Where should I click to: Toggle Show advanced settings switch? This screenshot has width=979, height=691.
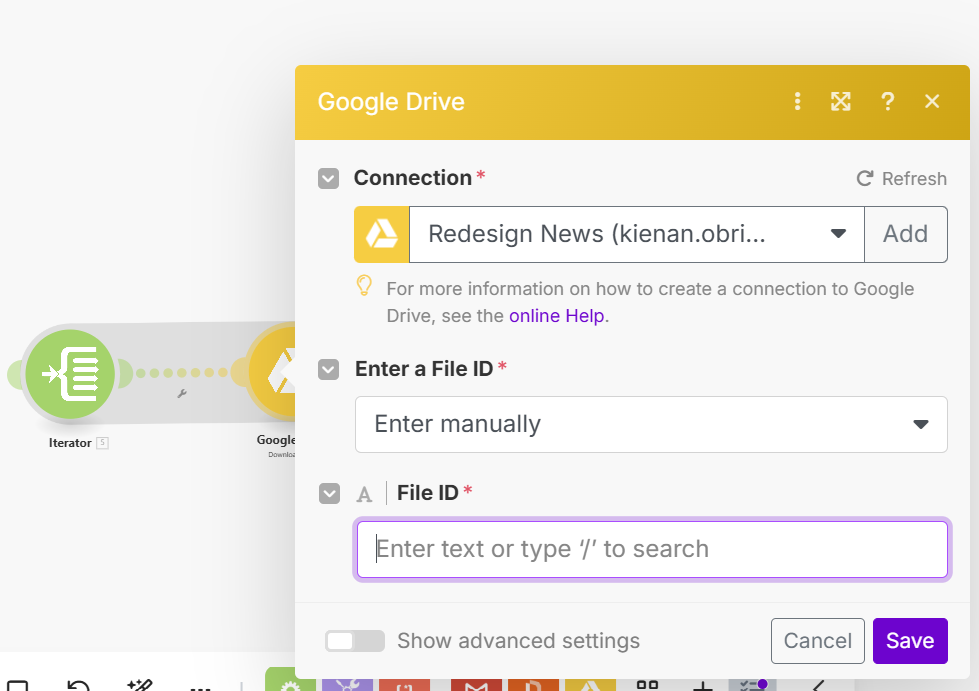[x=355, y=641]
